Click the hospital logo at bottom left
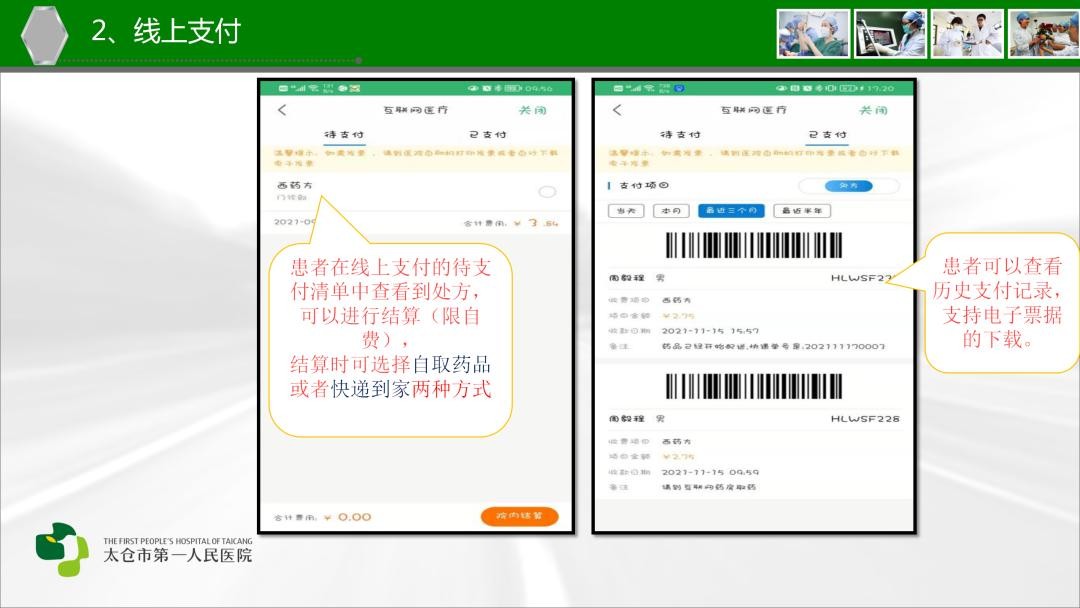Viewport: 1080px width, 608px height. (x=62, y=549)
